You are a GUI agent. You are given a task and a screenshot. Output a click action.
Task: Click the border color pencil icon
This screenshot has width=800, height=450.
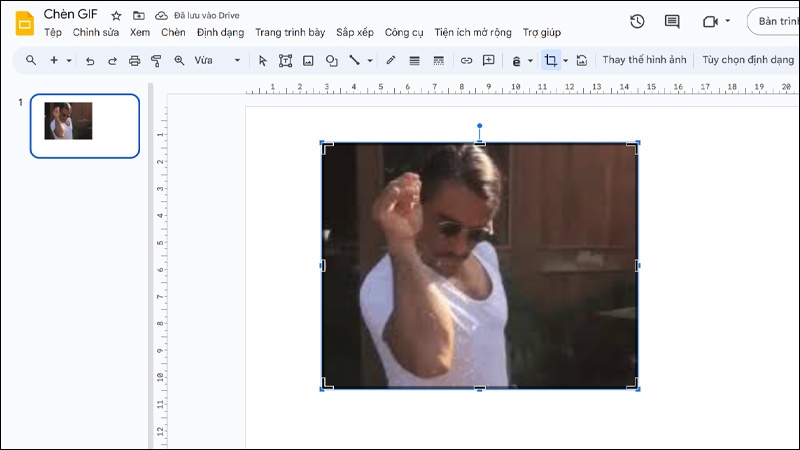click(x=391, y=60)
